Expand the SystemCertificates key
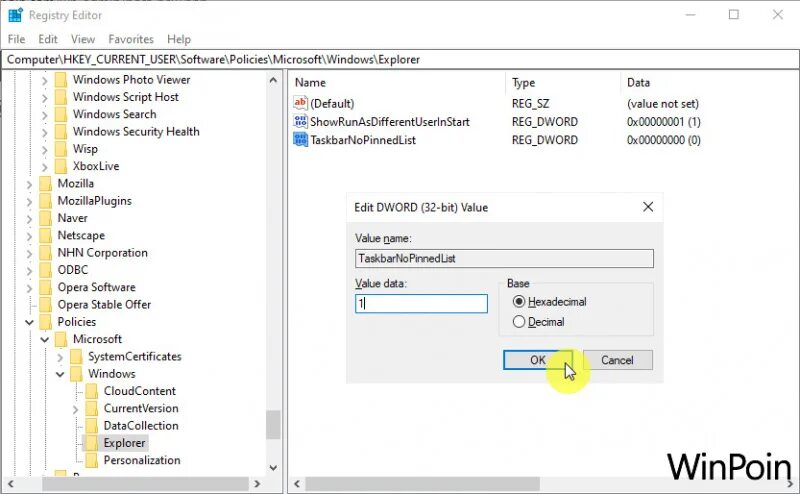800x494 pixels. coord(60,357)
